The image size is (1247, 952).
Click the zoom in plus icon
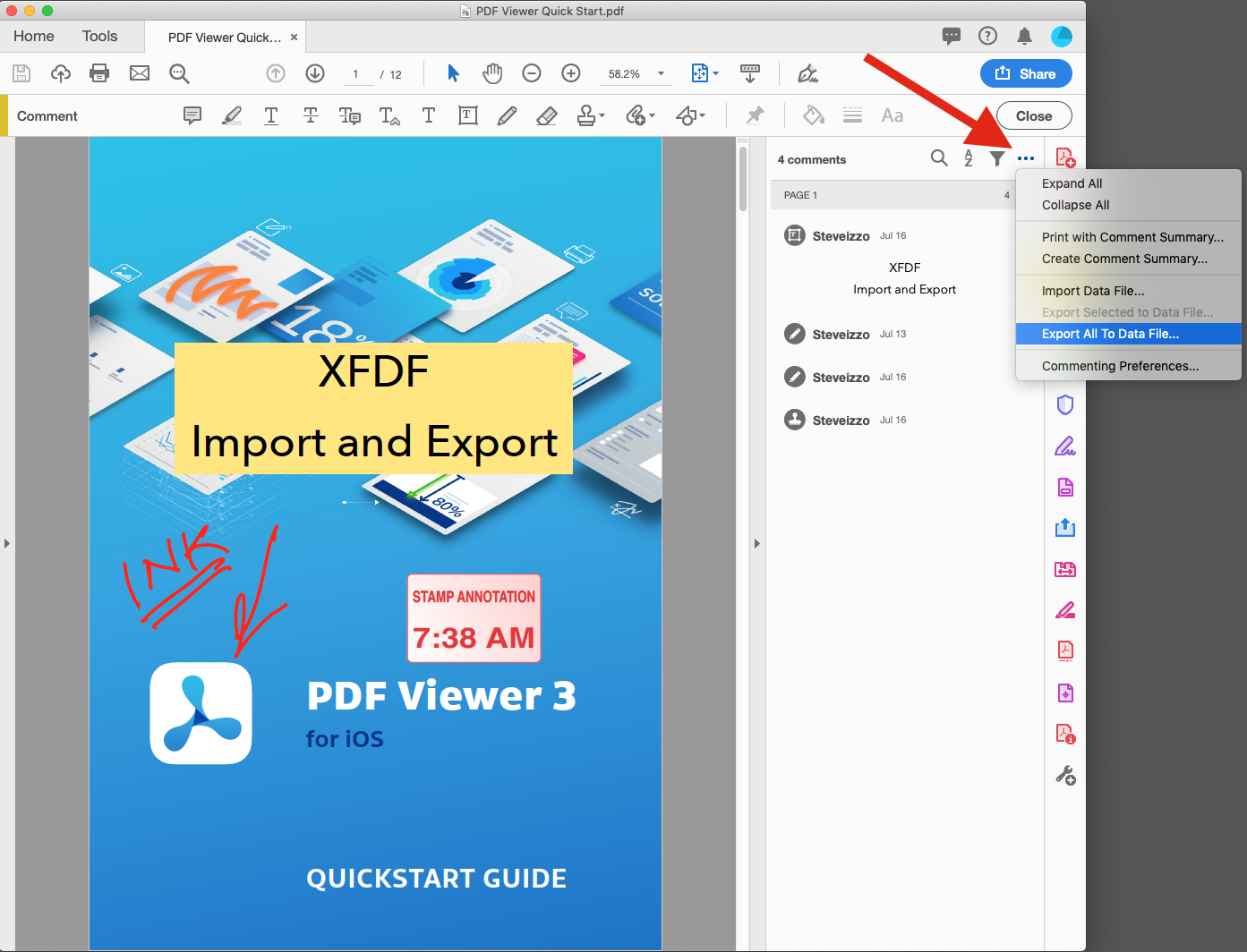coord(571,73)
